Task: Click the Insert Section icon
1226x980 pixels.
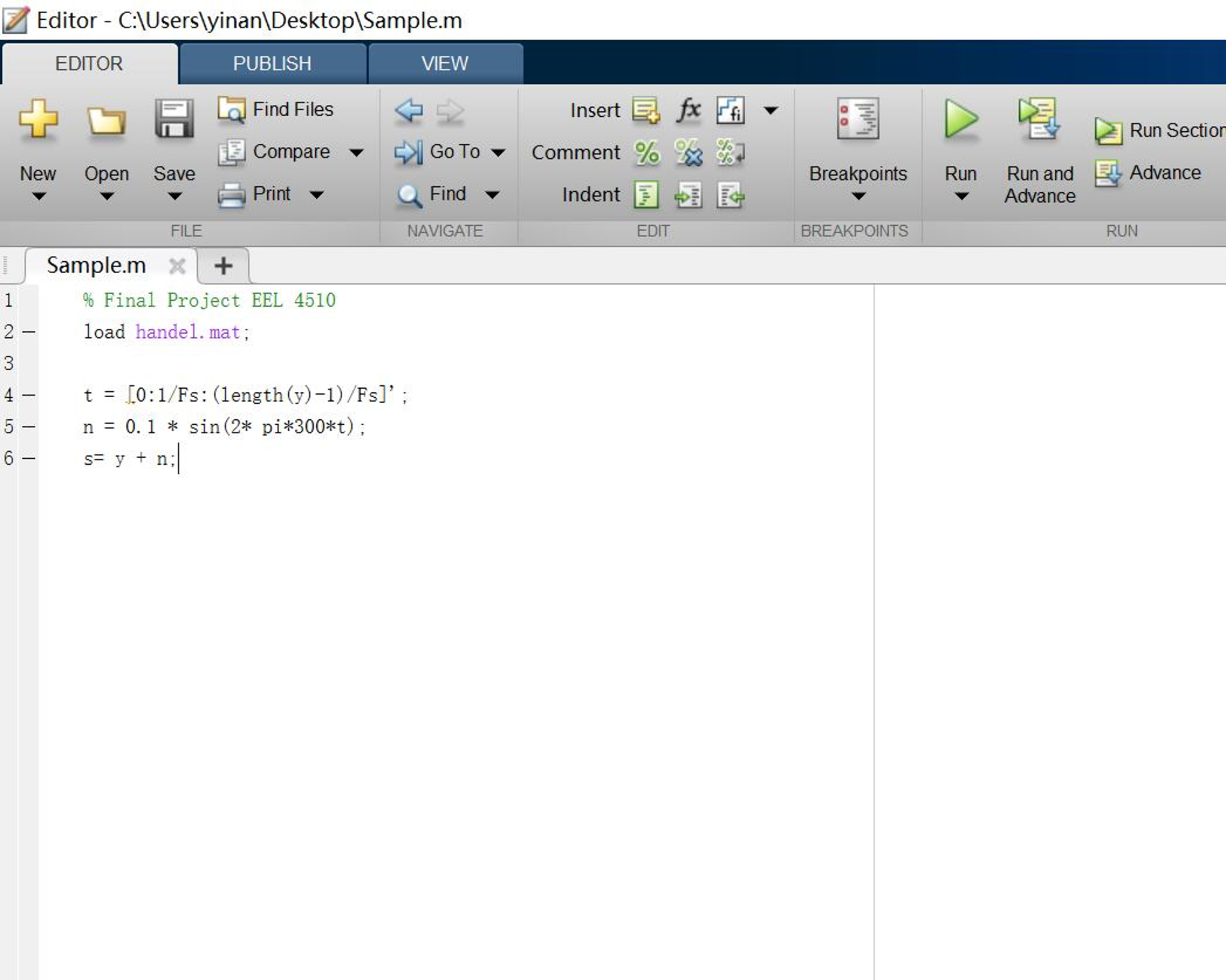Action: pos(647,110)
